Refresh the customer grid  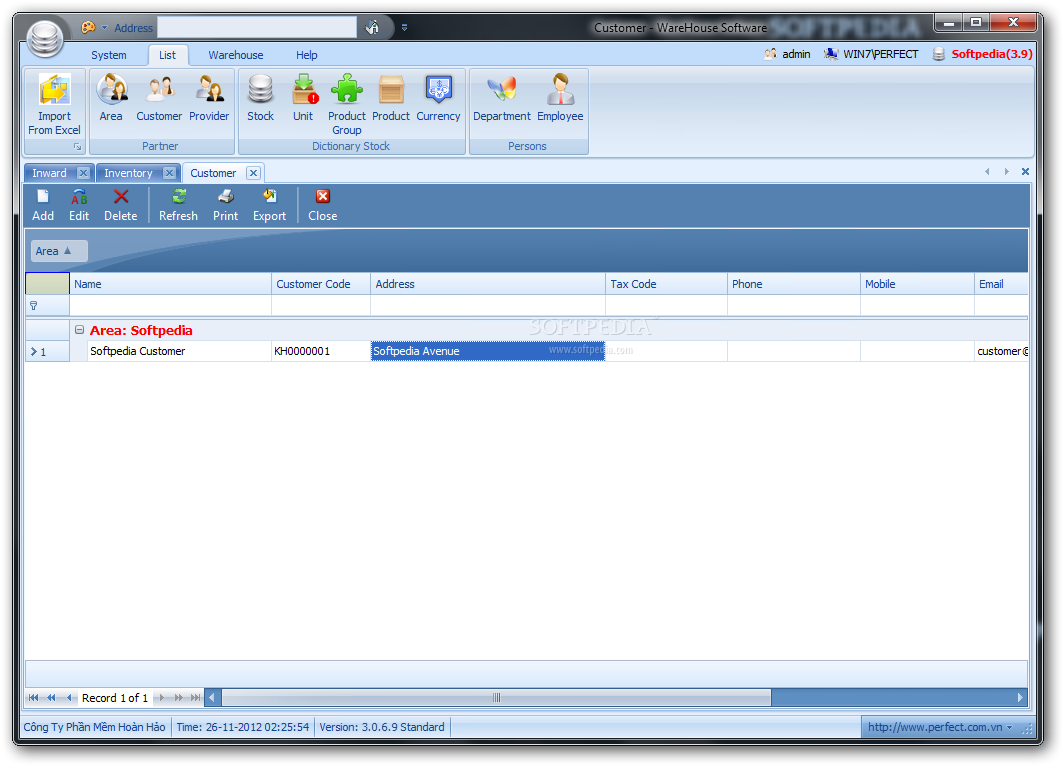coord(178,206)
